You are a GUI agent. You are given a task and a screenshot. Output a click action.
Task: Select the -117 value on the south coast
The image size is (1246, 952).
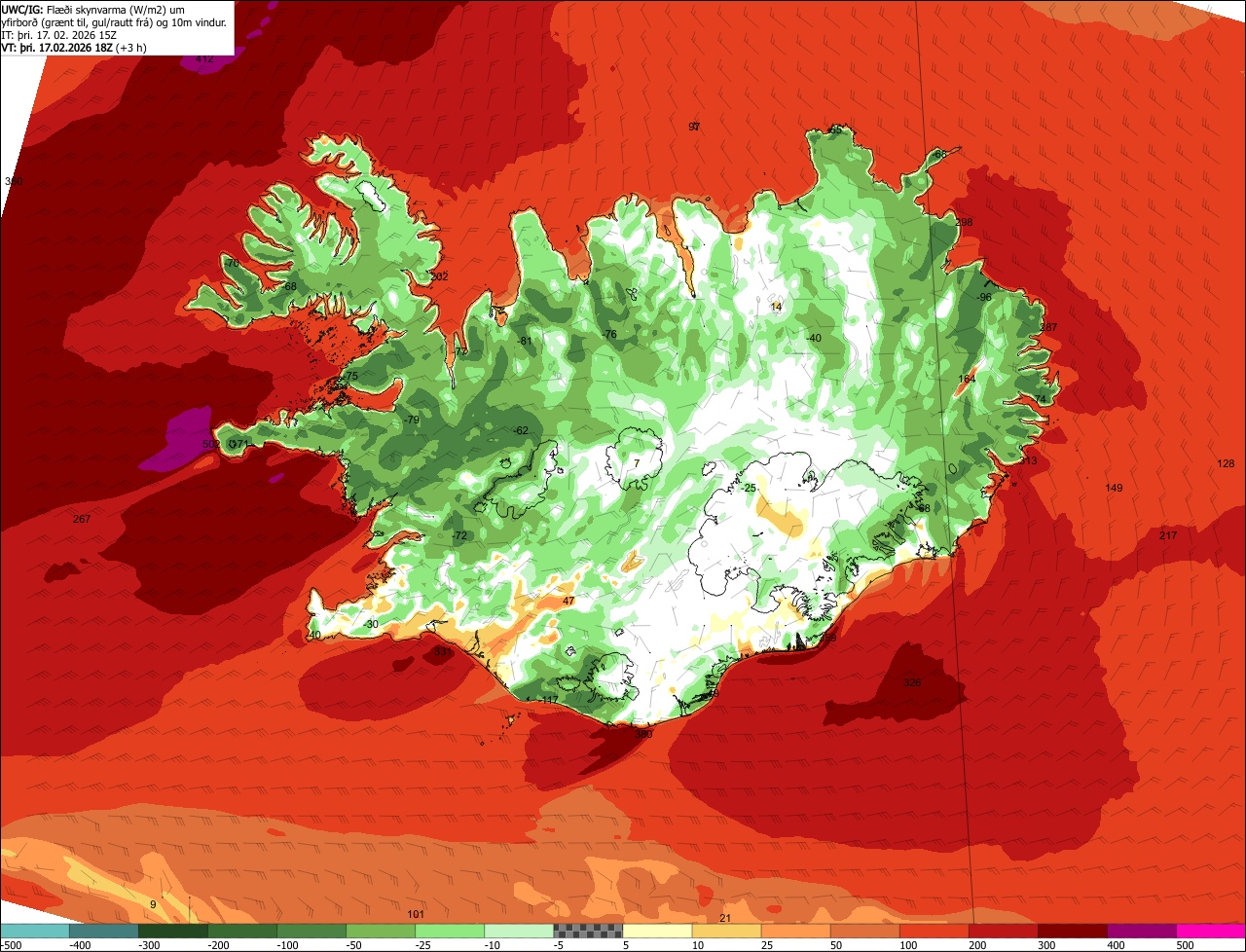549,700
